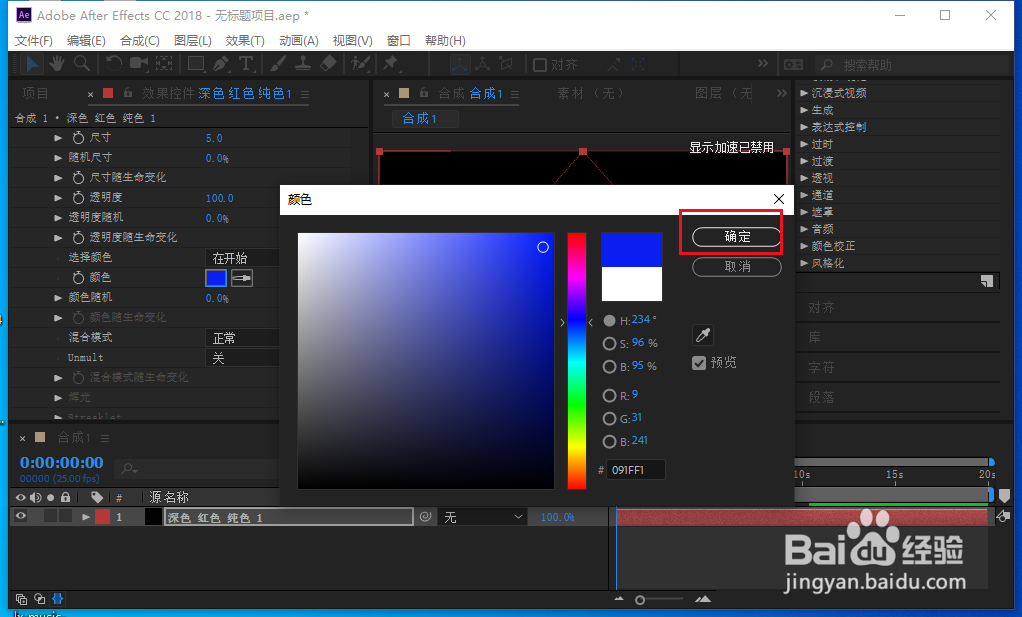The height and width of the screenshot is (617, 1022).
Task: Select the Pan Behind anchor point tool
Action: click(164, 64)
